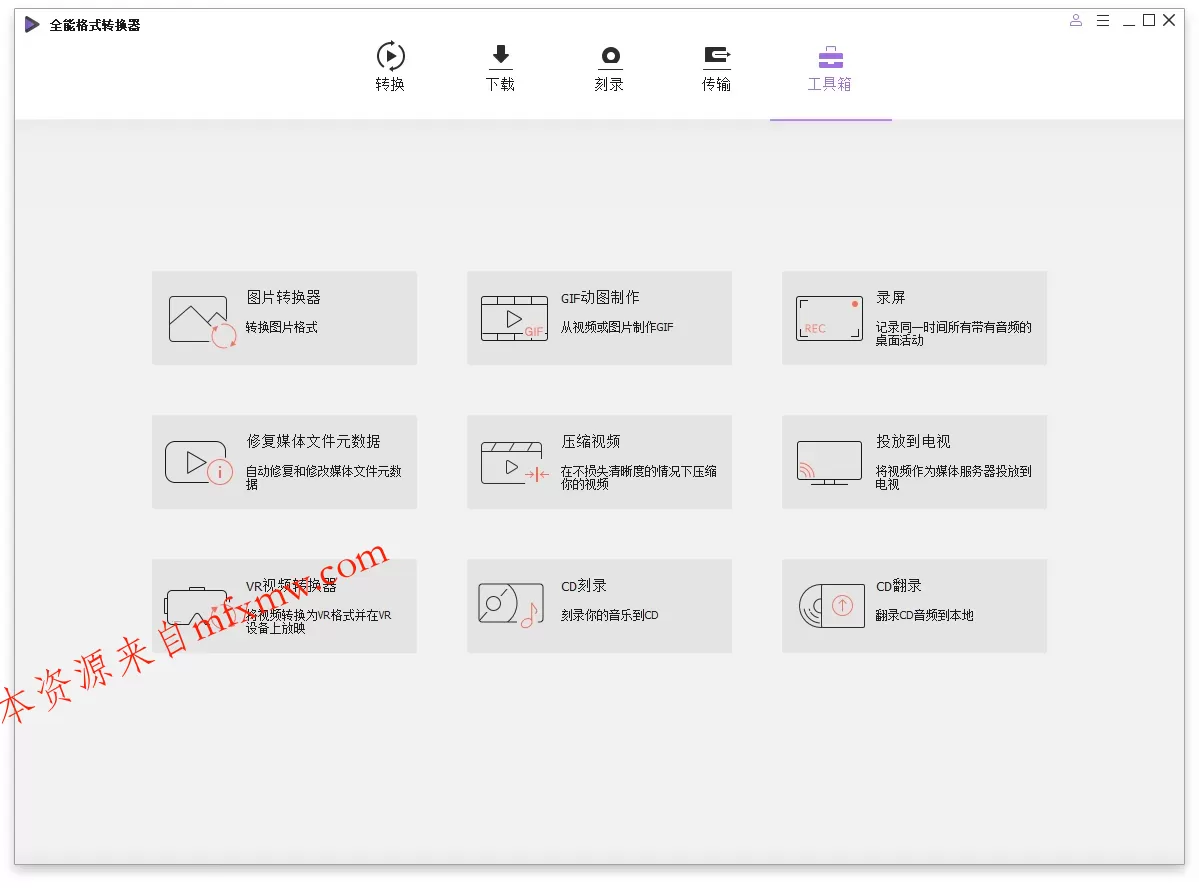Switch to the 刻录 tab label

coord(609,84)
